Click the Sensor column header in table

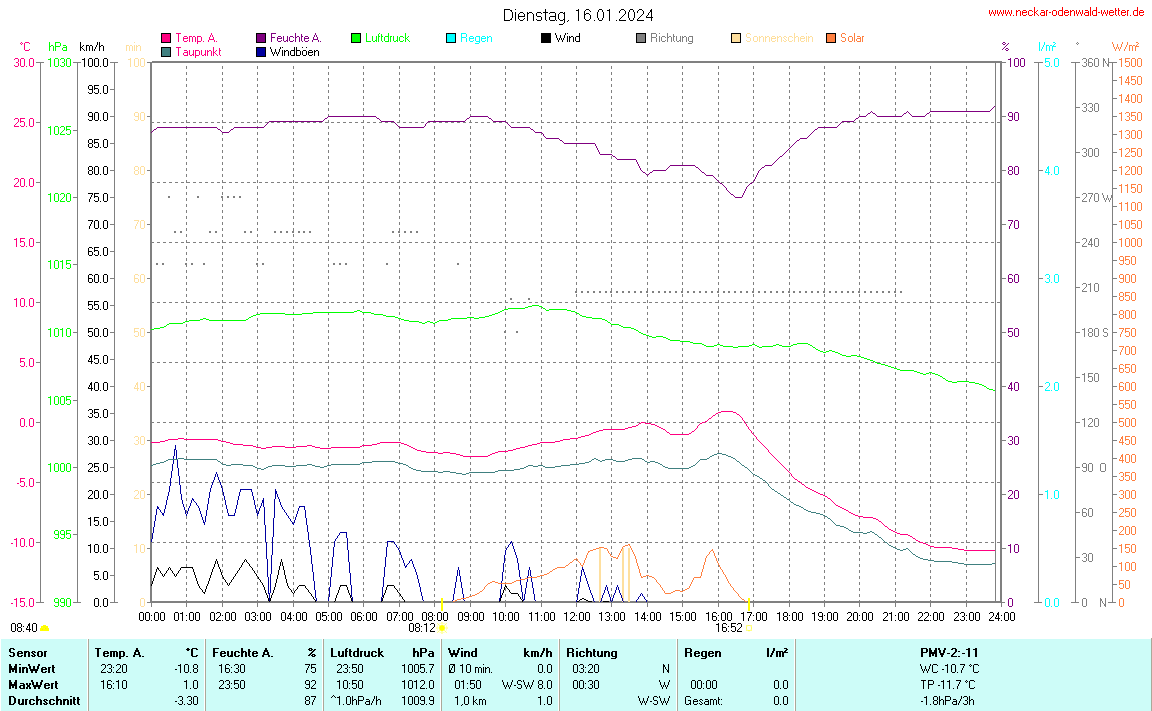tap(27, 653)
